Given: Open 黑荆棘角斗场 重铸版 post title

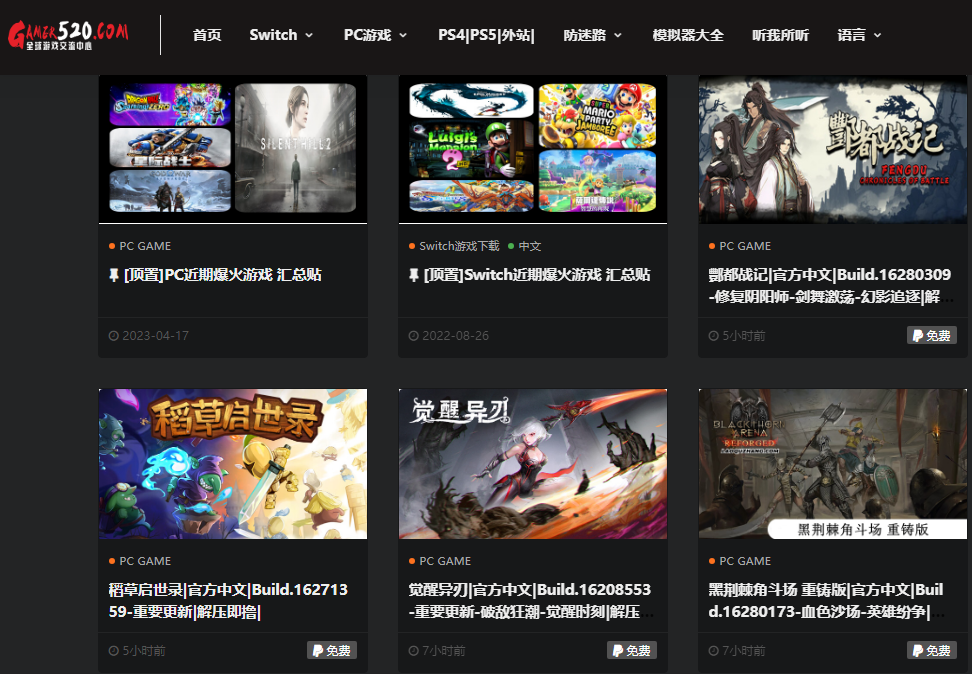Looking at the screenshot, I should (826, 601).
